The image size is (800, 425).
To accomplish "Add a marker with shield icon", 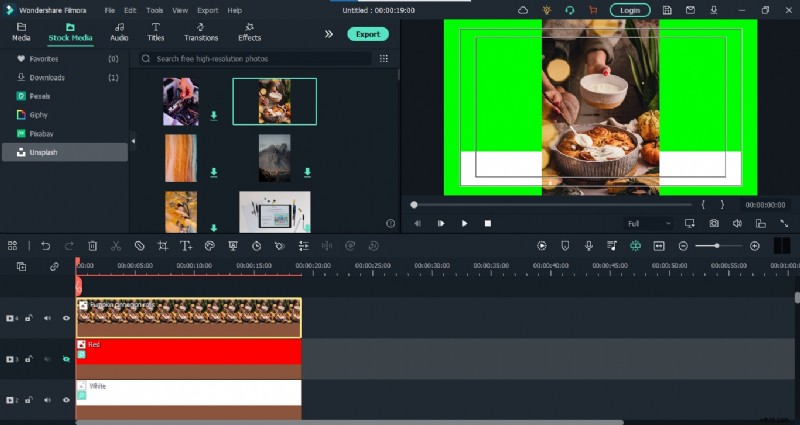I will (x=565, y=246).
